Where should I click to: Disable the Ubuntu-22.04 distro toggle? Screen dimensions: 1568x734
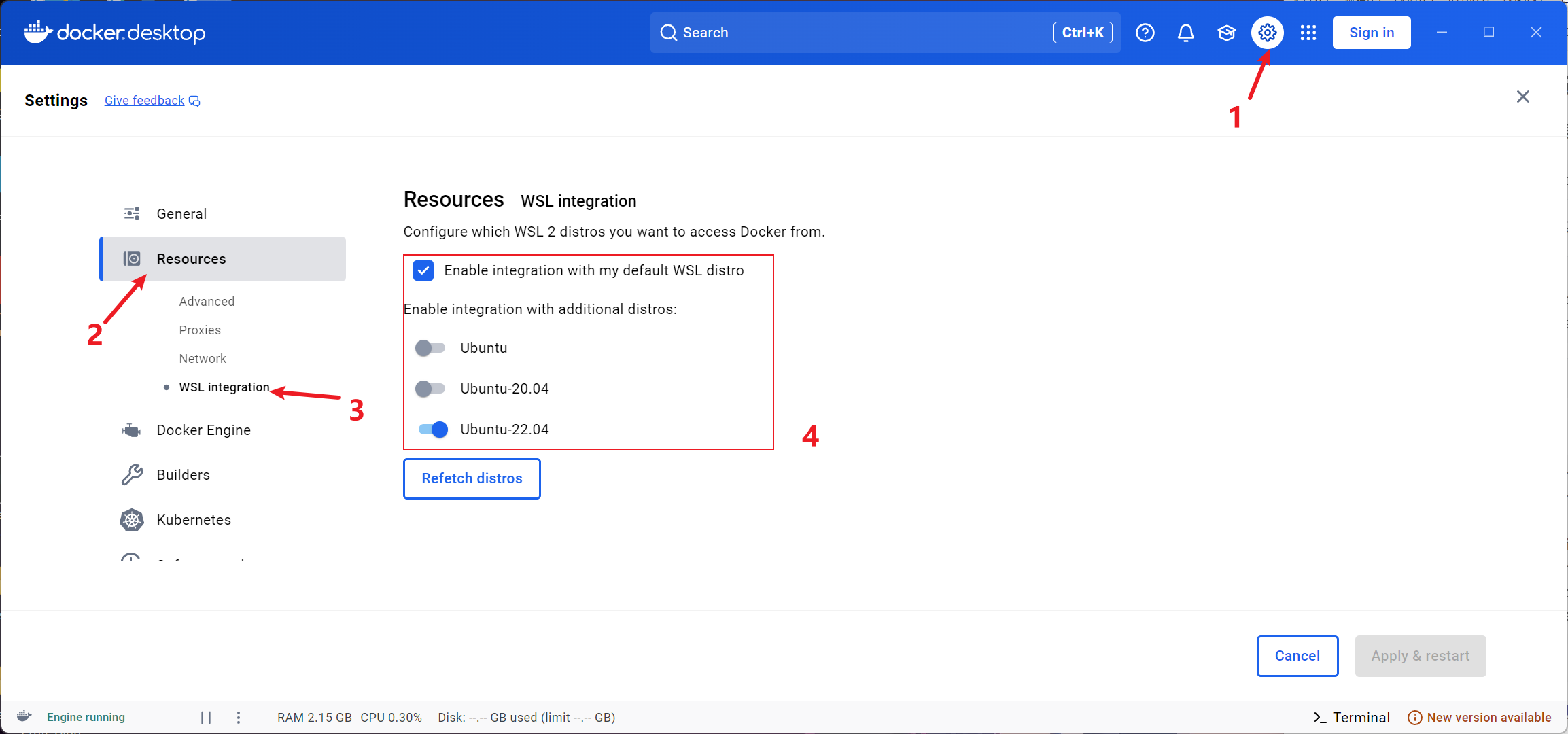[433, 430]
